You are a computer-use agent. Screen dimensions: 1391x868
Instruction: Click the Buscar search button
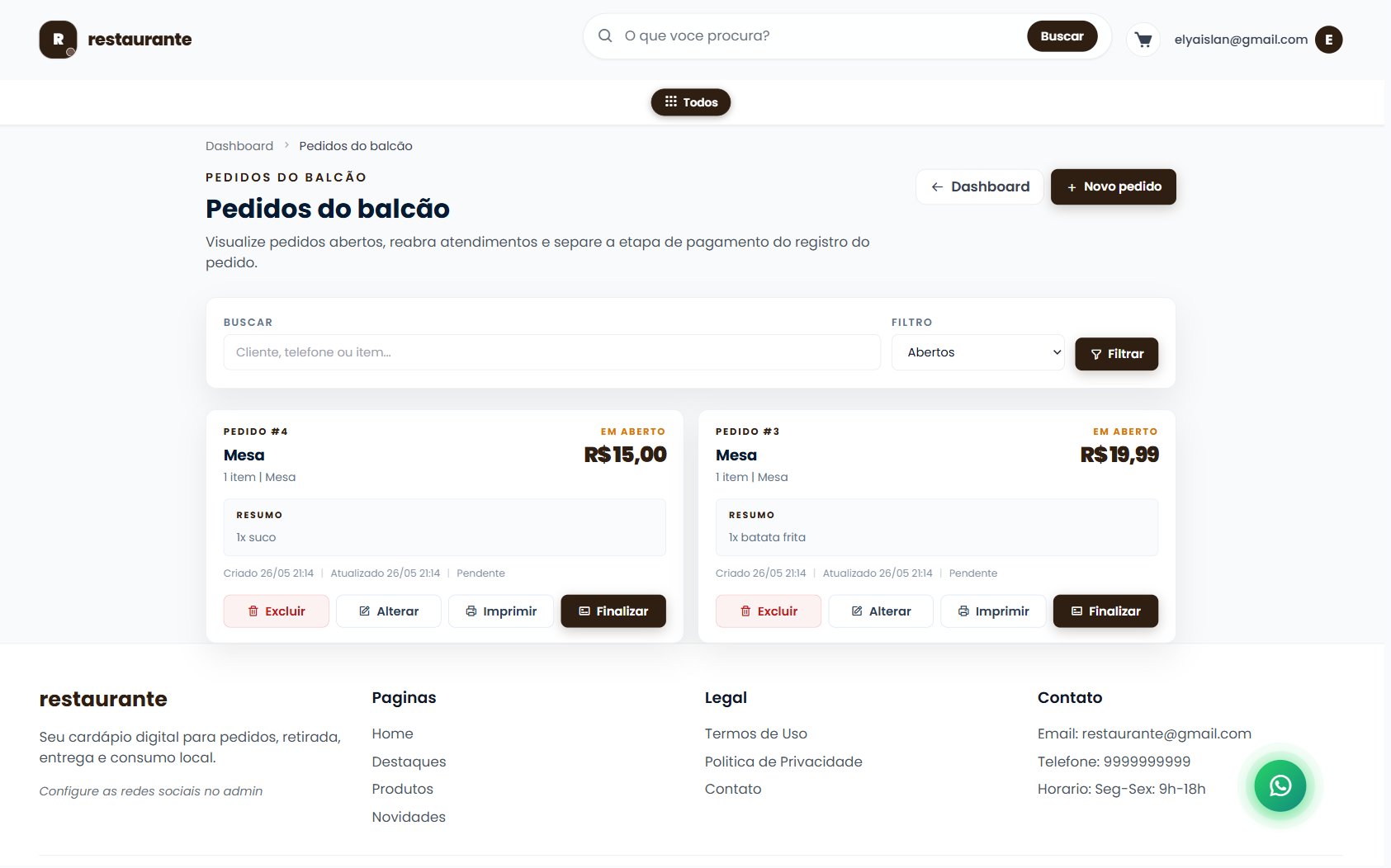pyautogui.click(x=1062, y=36)
